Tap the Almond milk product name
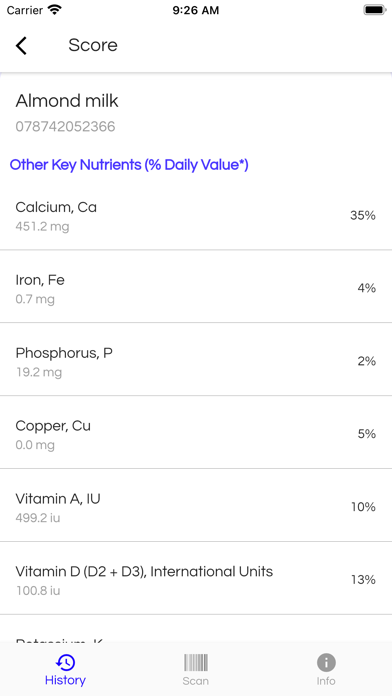Image resolution: width=392 pixels, height=696 pixels. point(67,101)
